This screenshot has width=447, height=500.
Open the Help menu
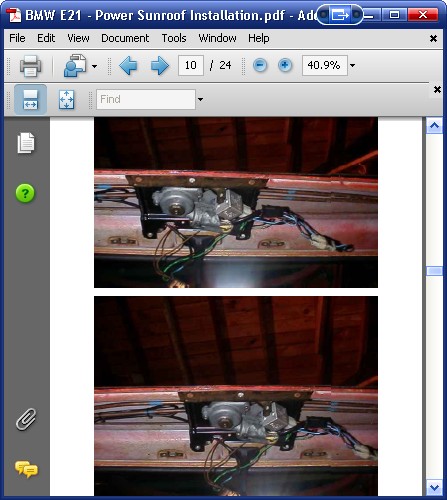pos(259,38)
